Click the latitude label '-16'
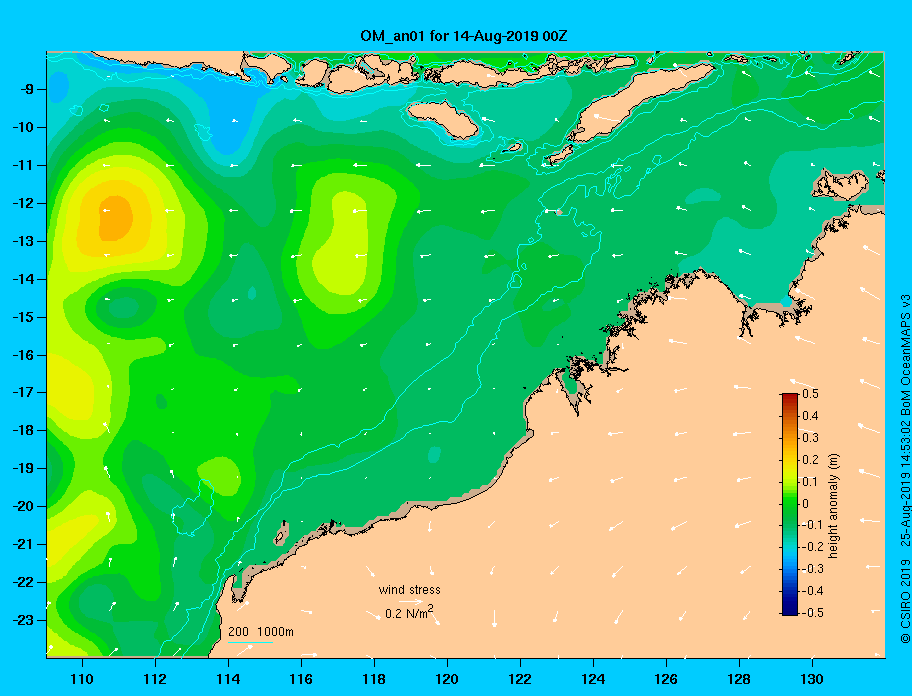 coord(23,355)
